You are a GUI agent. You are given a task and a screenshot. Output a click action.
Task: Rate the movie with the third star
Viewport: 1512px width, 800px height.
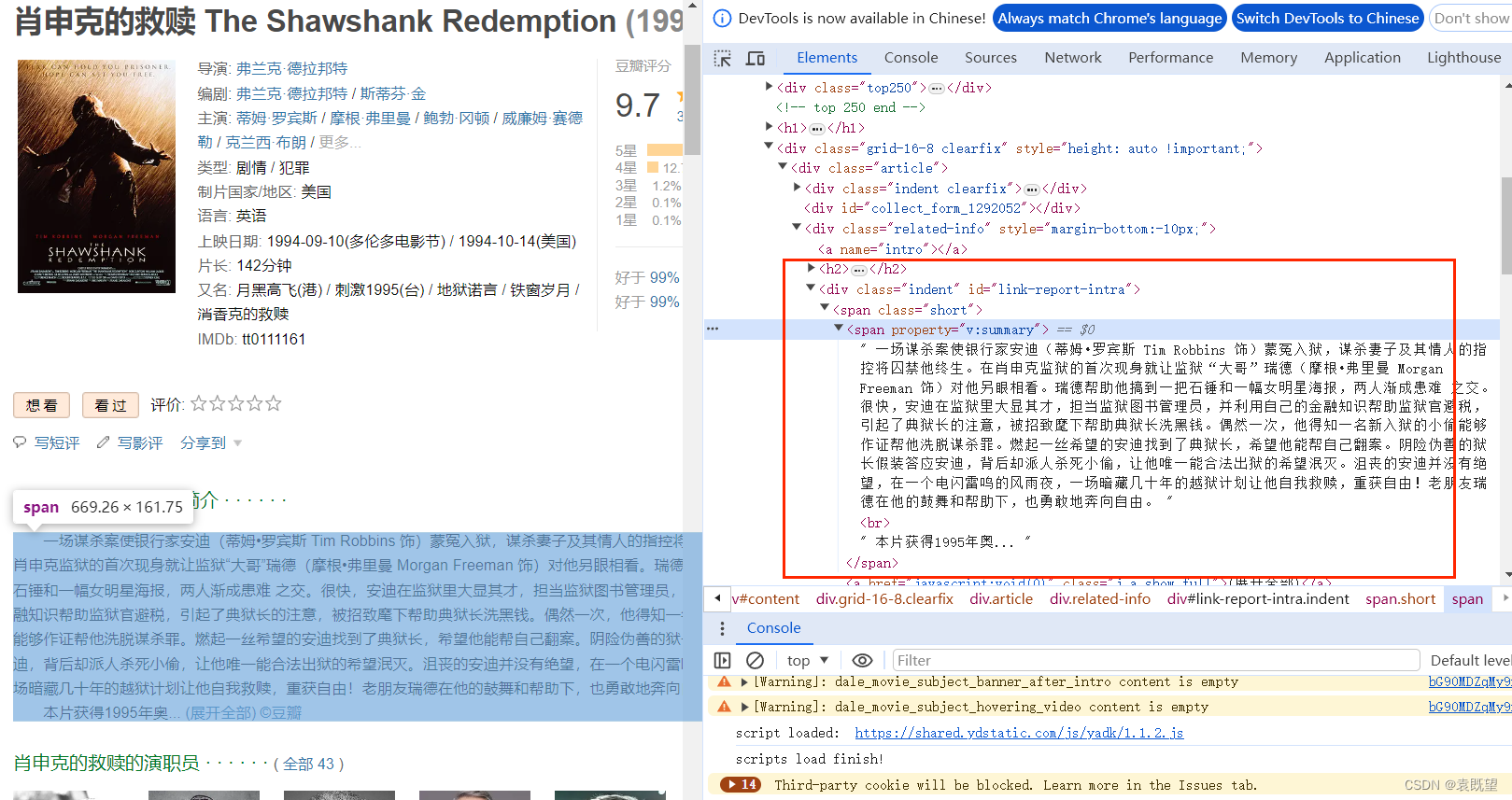(236, 403)
